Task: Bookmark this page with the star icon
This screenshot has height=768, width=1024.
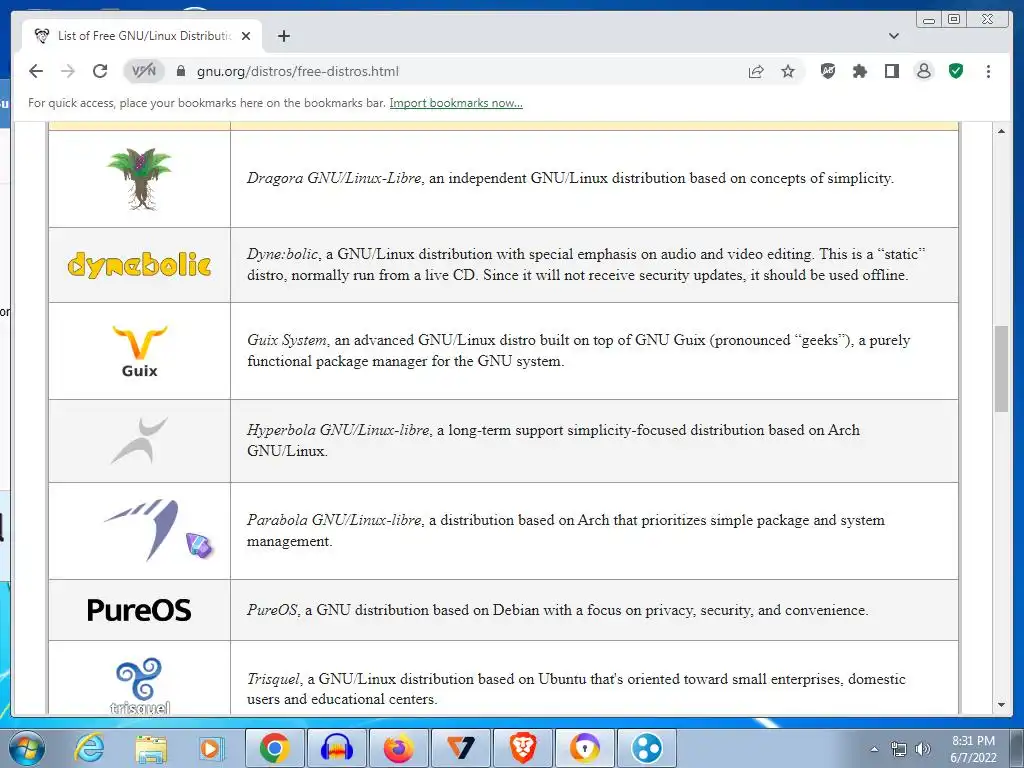Action: pos(788,71)
